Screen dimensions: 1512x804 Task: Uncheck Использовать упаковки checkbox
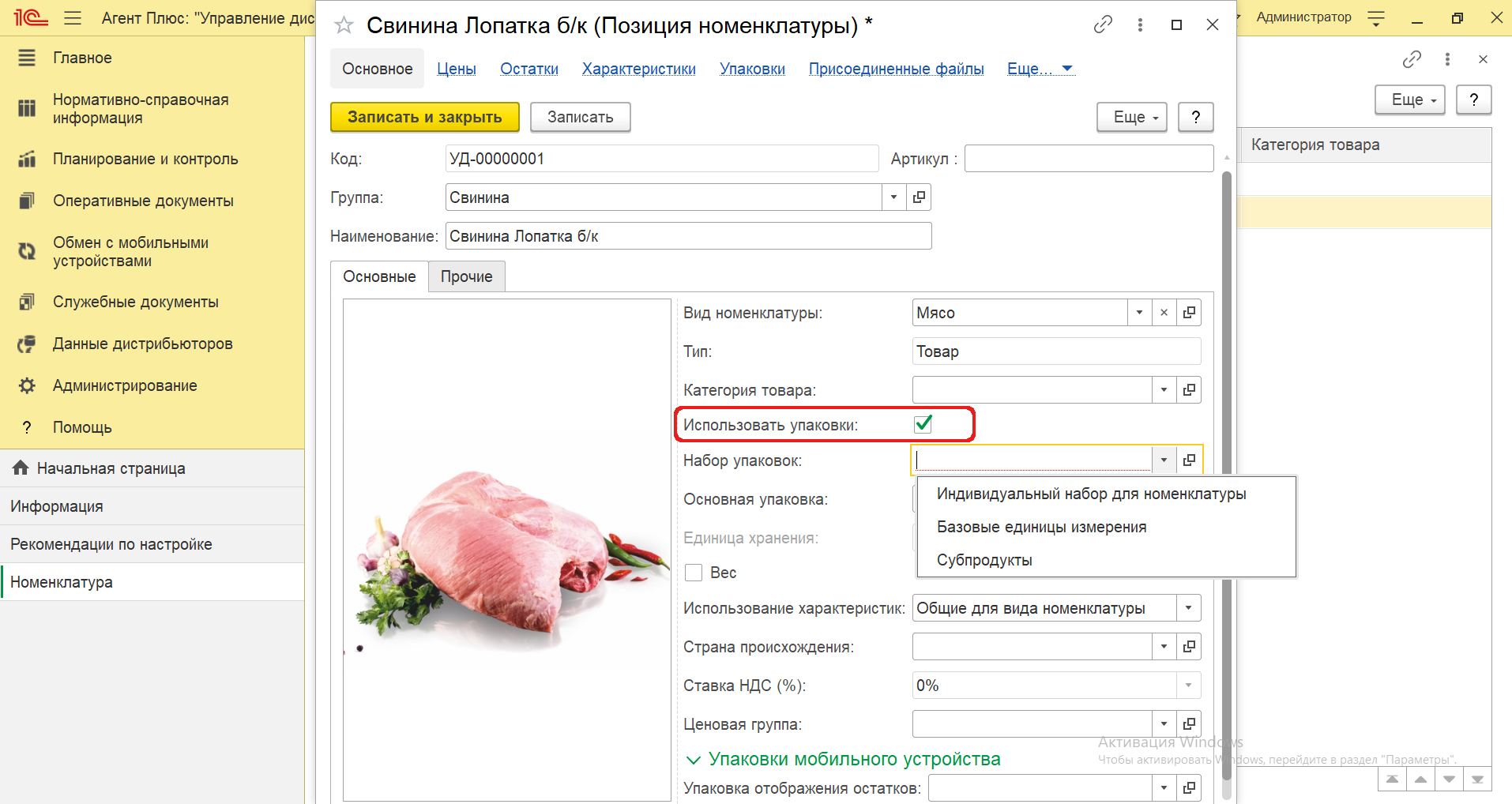point(923,424)
